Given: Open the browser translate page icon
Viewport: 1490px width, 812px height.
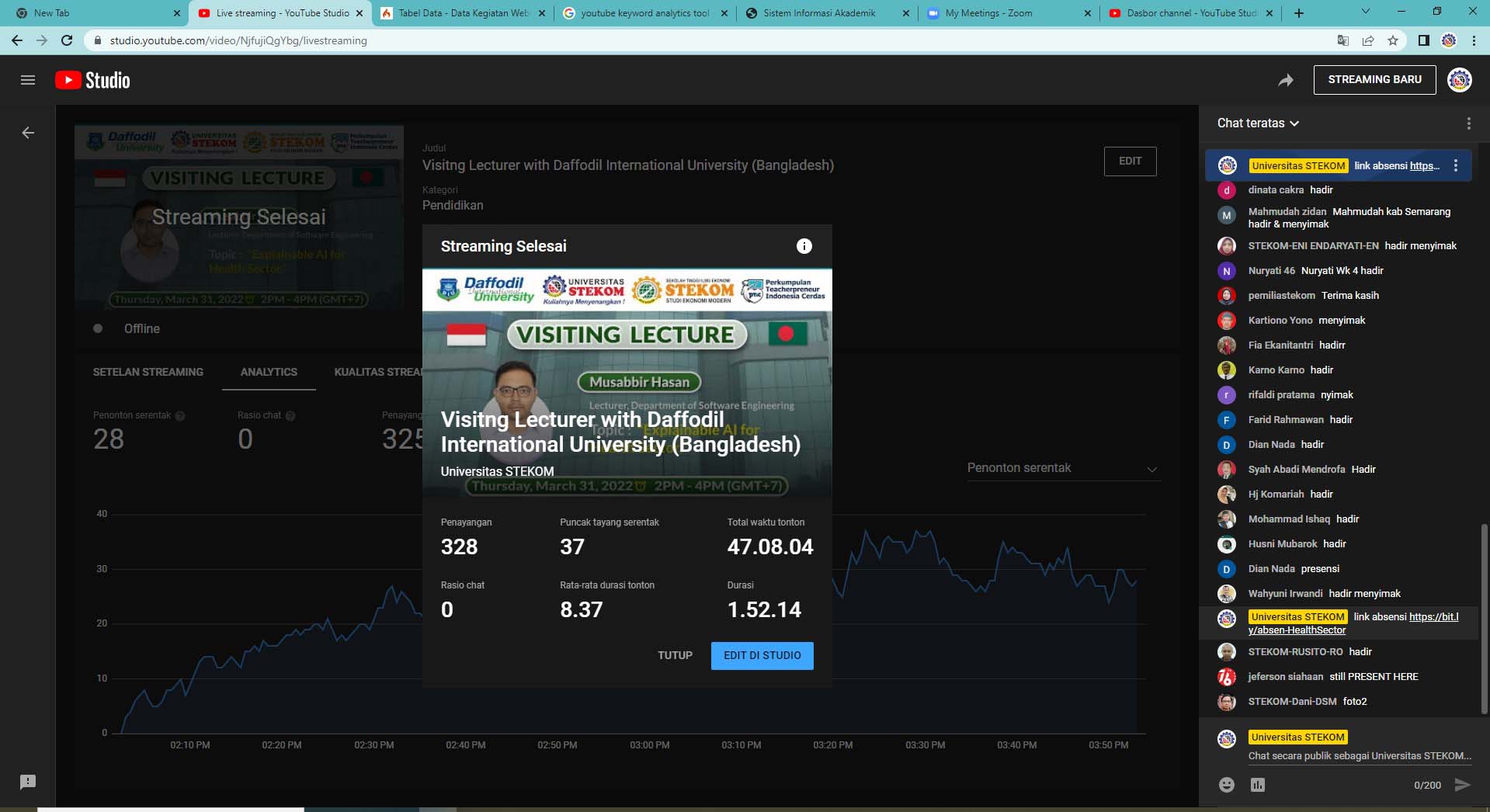Looking at the screenshot, I should [1342, 40].
